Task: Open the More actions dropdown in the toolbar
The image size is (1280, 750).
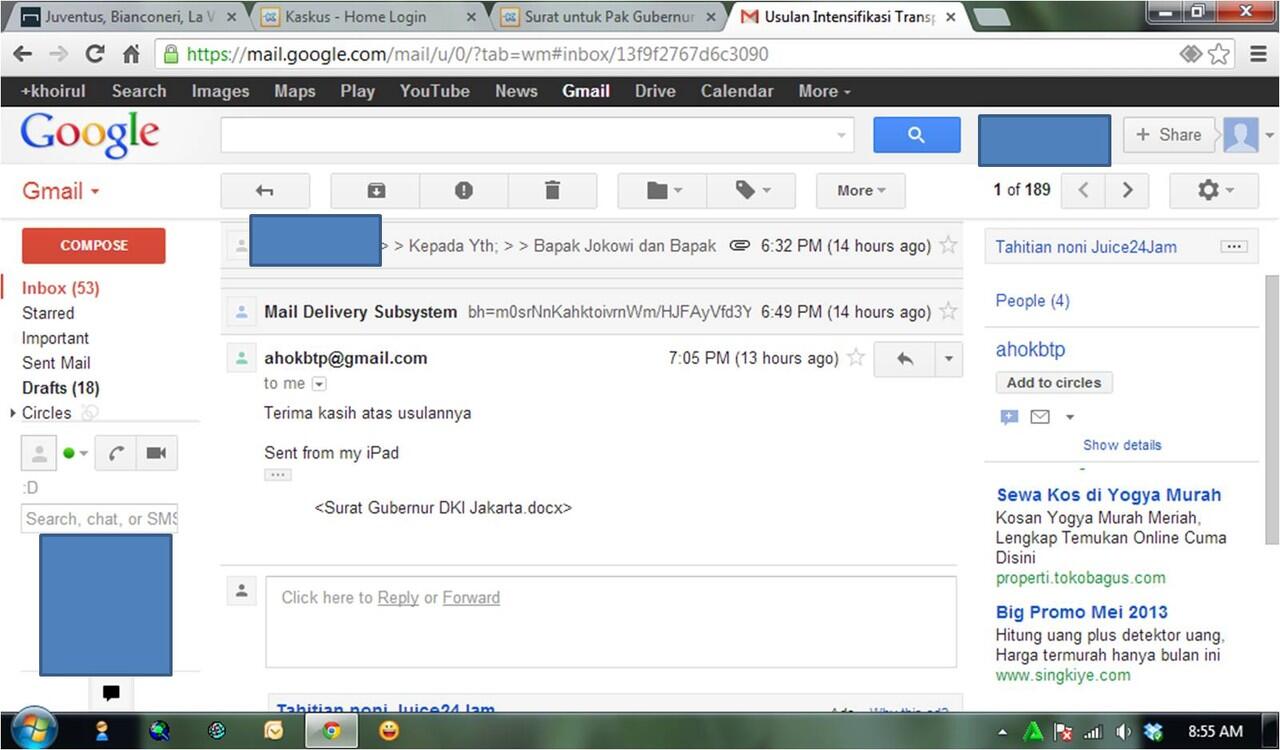Action: click(x=861, y=190)
